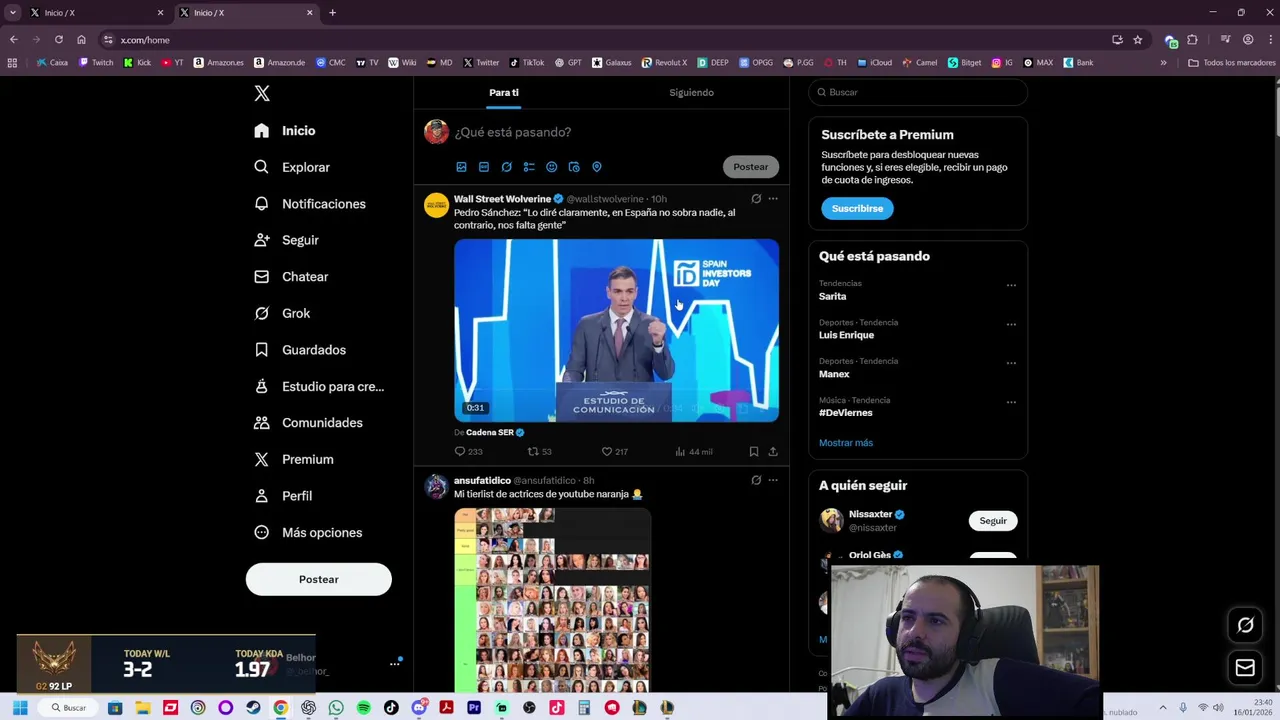Add a GIF to the post
The height and width of the screenshot is (720, 1280).
pos(484,167)
